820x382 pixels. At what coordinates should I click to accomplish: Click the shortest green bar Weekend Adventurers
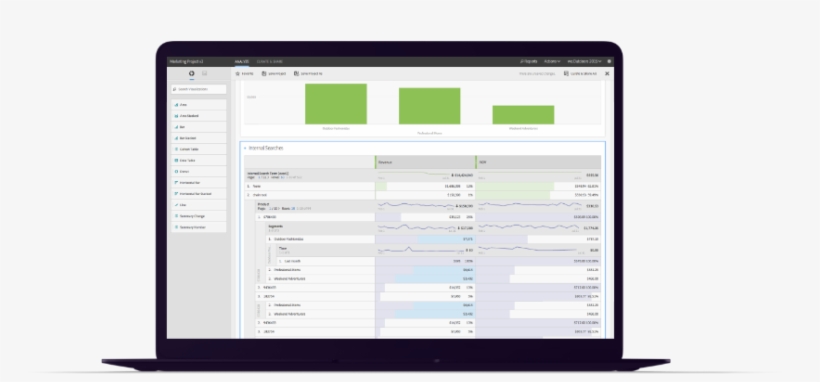point(523,115)
